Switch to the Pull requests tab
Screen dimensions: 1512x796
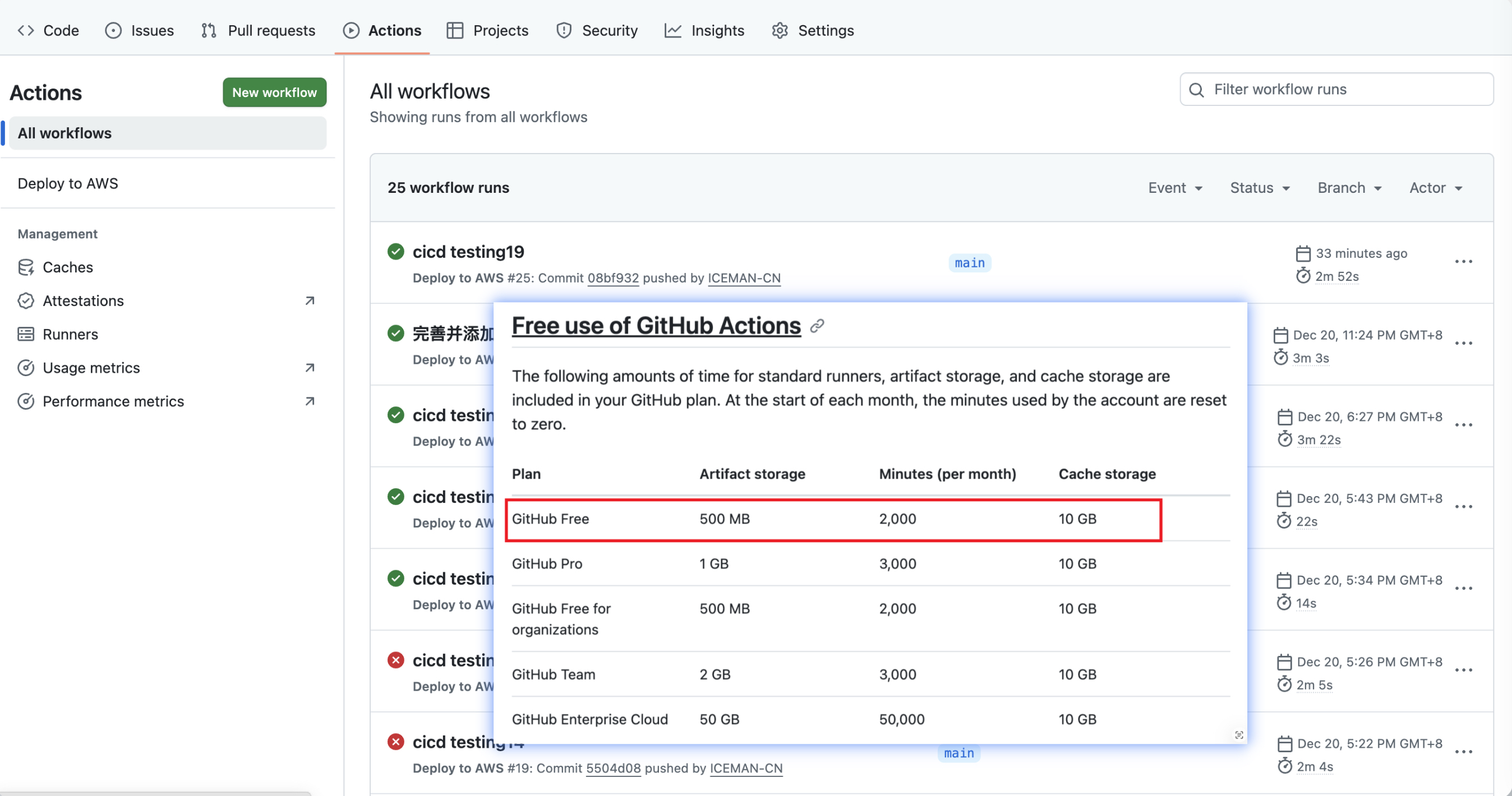[258, 30]
